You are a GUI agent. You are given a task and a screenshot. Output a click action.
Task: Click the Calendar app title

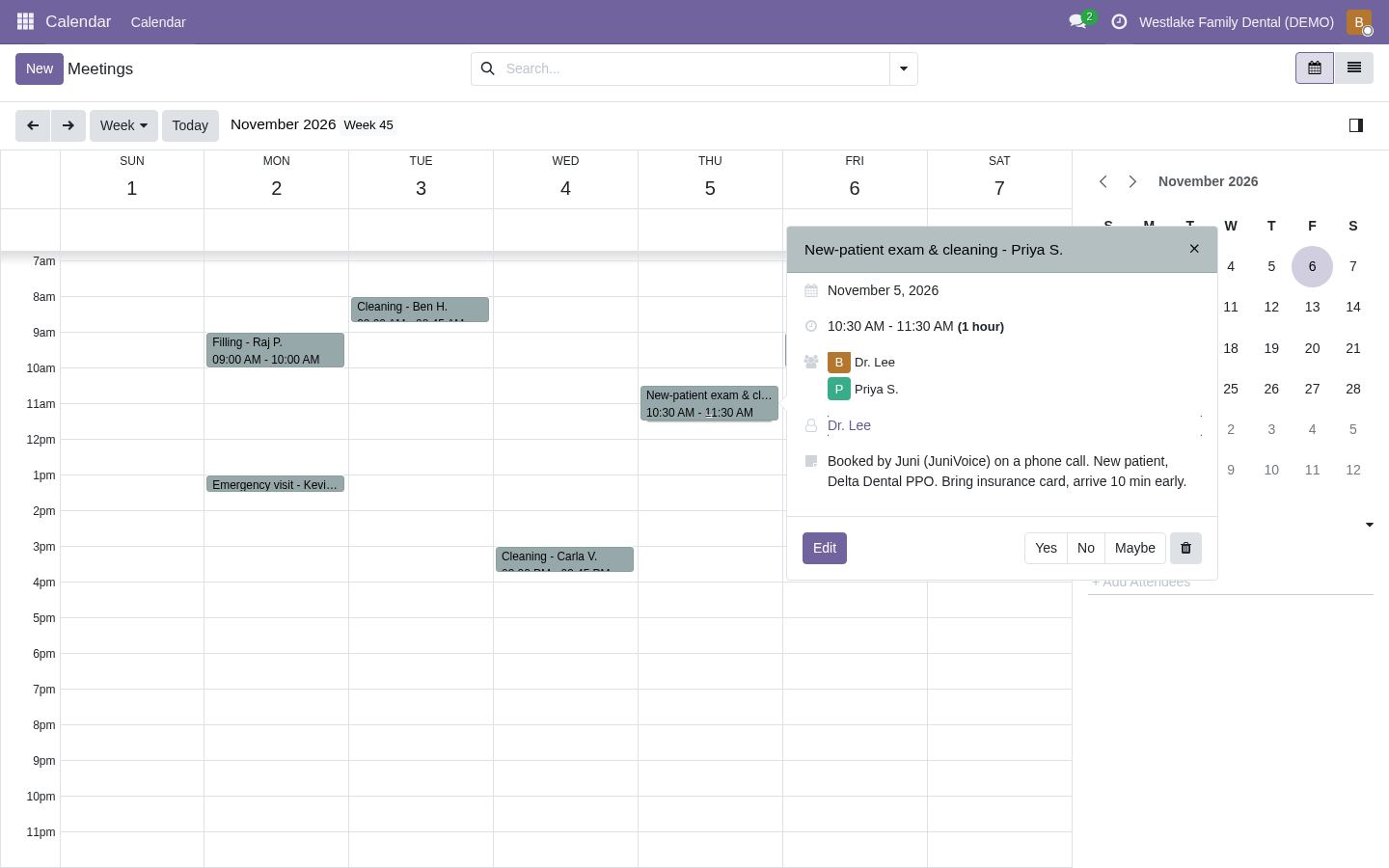point(78,21)
